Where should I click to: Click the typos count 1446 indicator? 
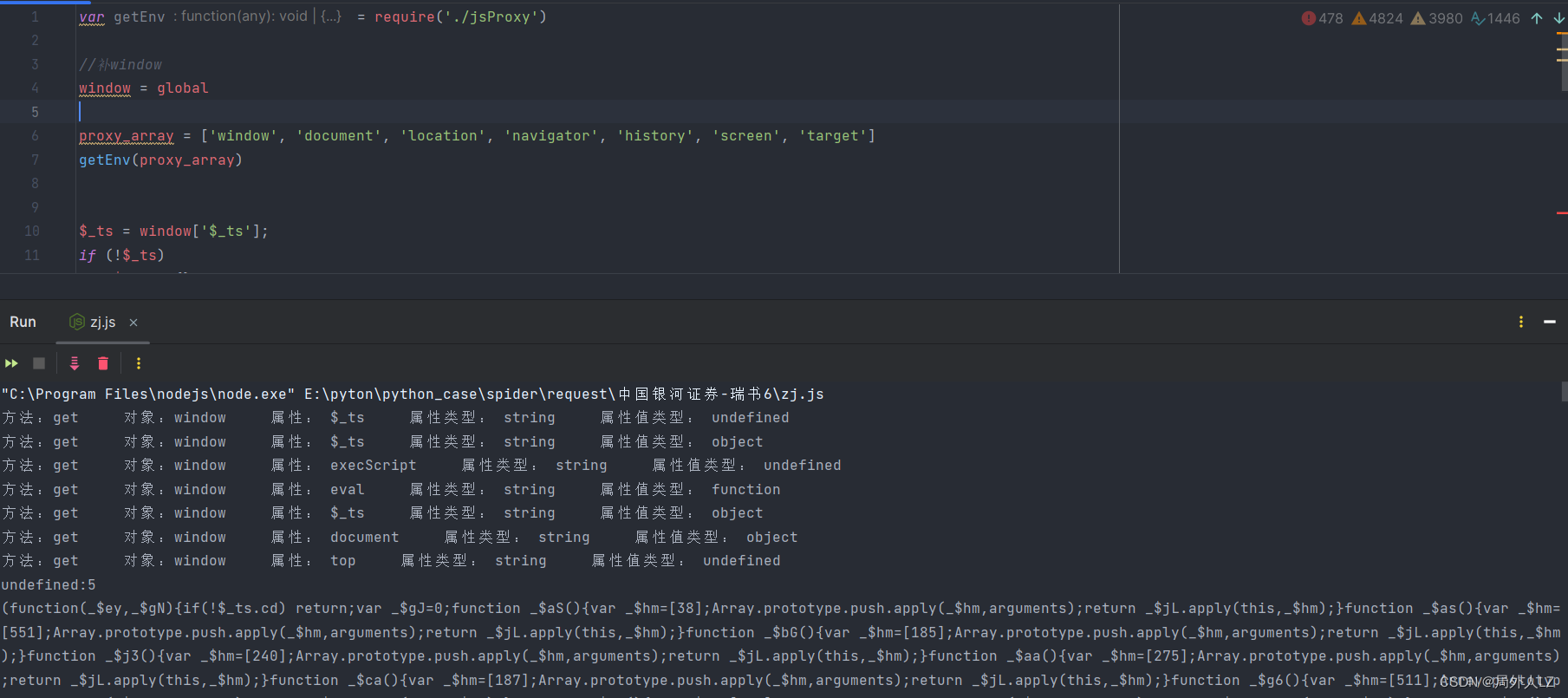1495,18
